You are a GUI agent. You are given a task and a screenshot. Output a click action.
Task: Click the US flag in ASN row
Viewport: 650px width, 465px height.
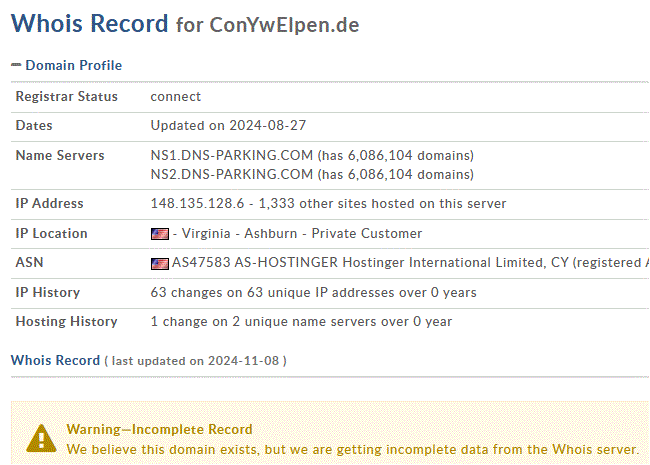[x=160, y=264]
